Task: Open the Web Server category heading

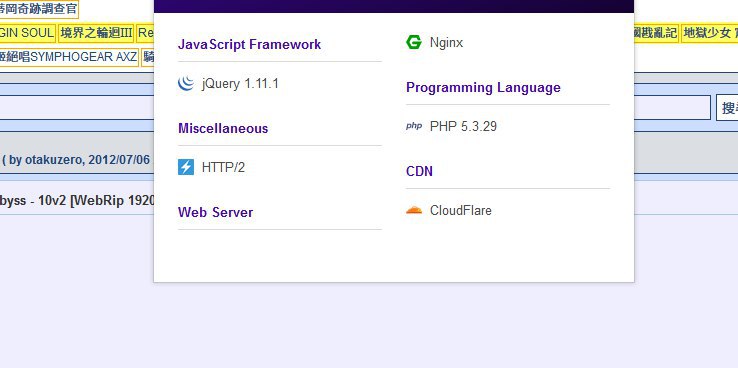Action: click(216, 212)
